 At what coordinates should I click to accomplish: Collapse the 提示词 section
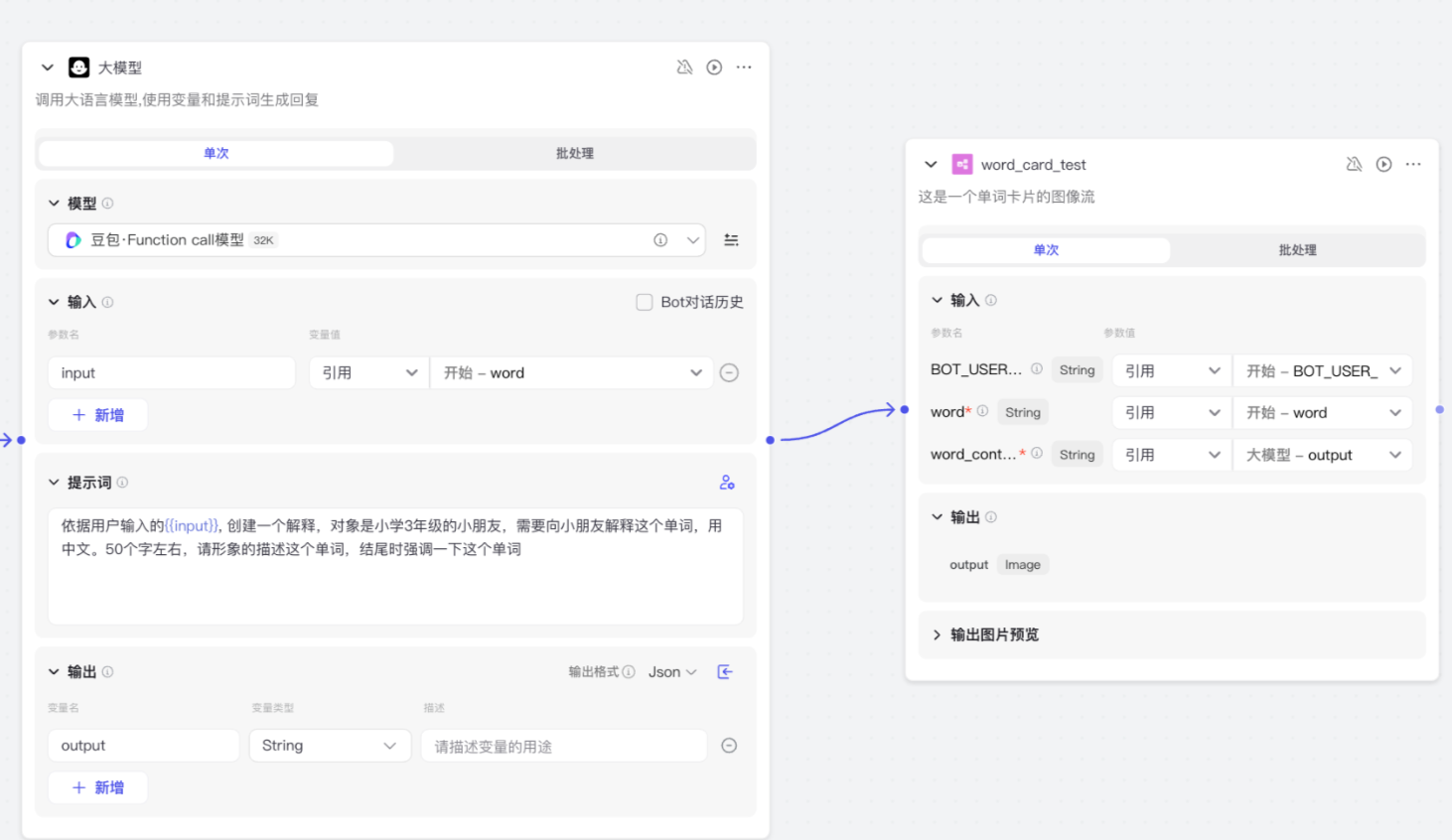tap(55, 483)
